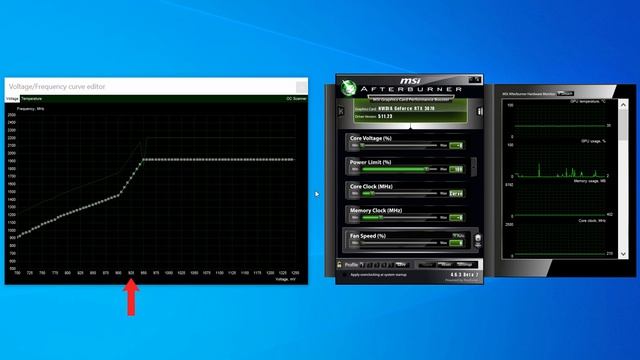
Task: Click the Fan Speed value box
Action: coord(456,243)
